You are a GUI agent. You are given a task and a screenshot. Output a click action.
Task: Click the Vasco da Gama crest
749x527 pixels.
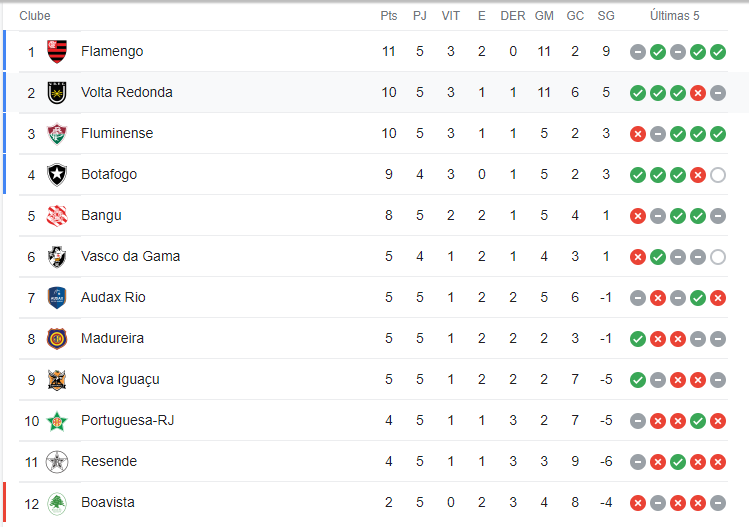pyautogui.click(x=57, y=257)
